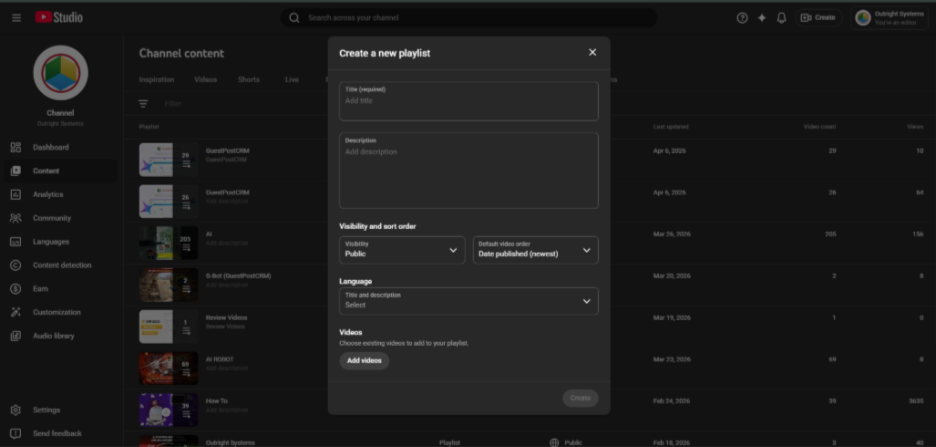Switch to the Shorts tab
The height and width of the screenshot is (447, 936).
[x=248, y=79]
